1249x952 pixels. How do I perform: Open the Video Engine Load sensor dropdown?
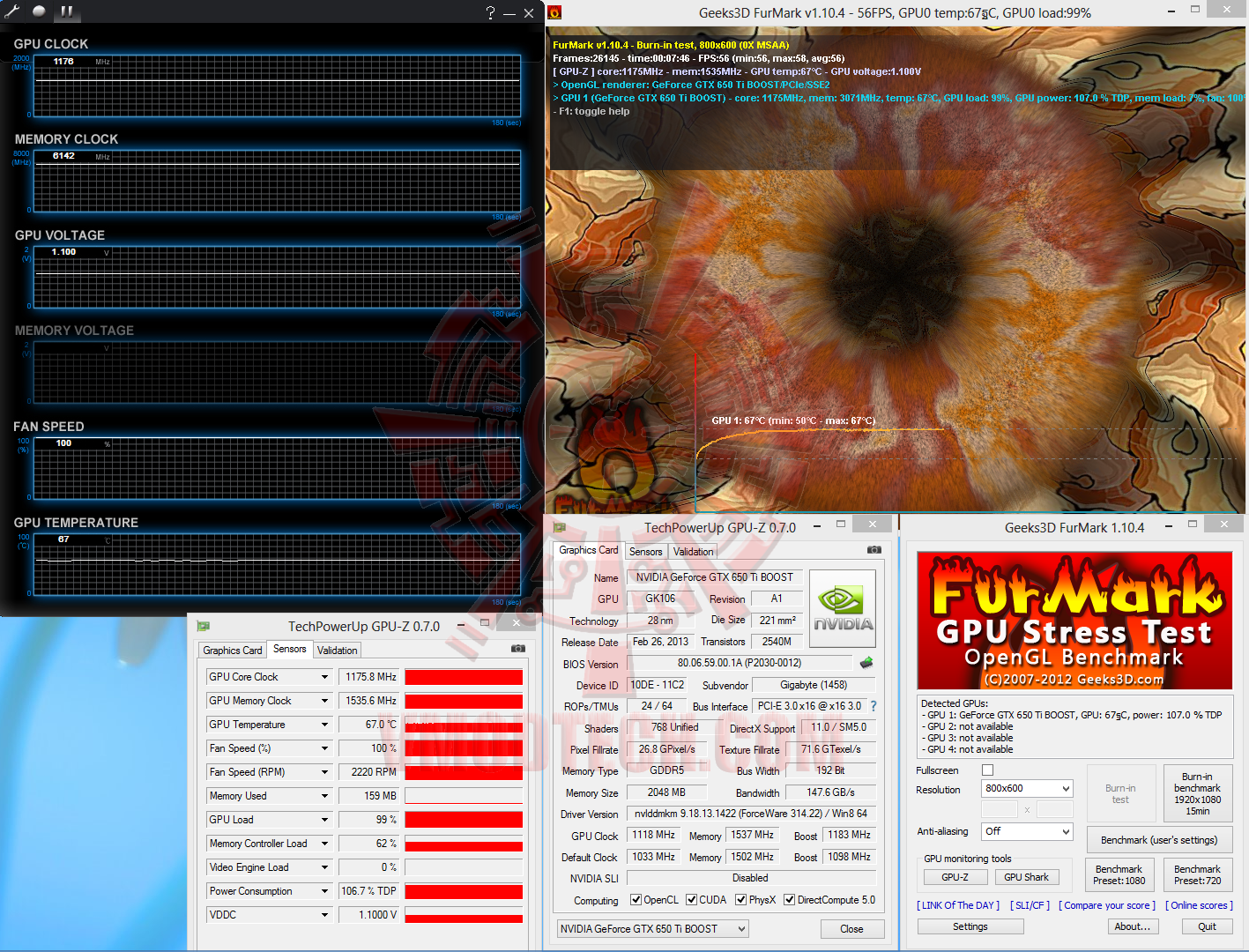(x=324, y=867)
